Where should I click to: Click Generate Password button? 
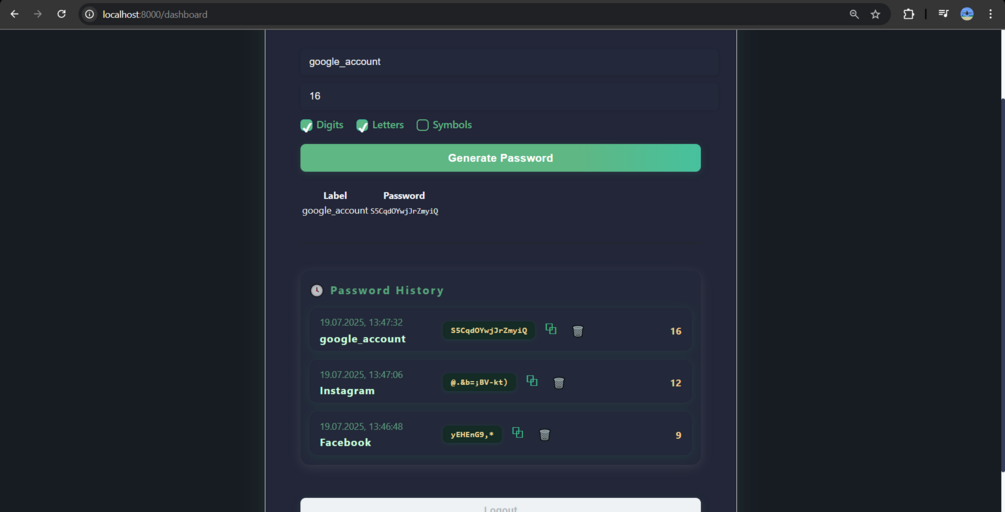pyautogui.click(x=501, y=158)
